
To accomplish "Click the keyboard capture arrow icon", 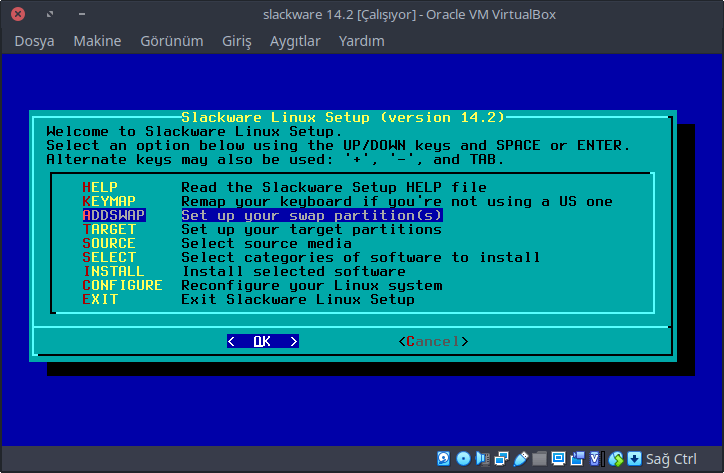I will (634, 459).
